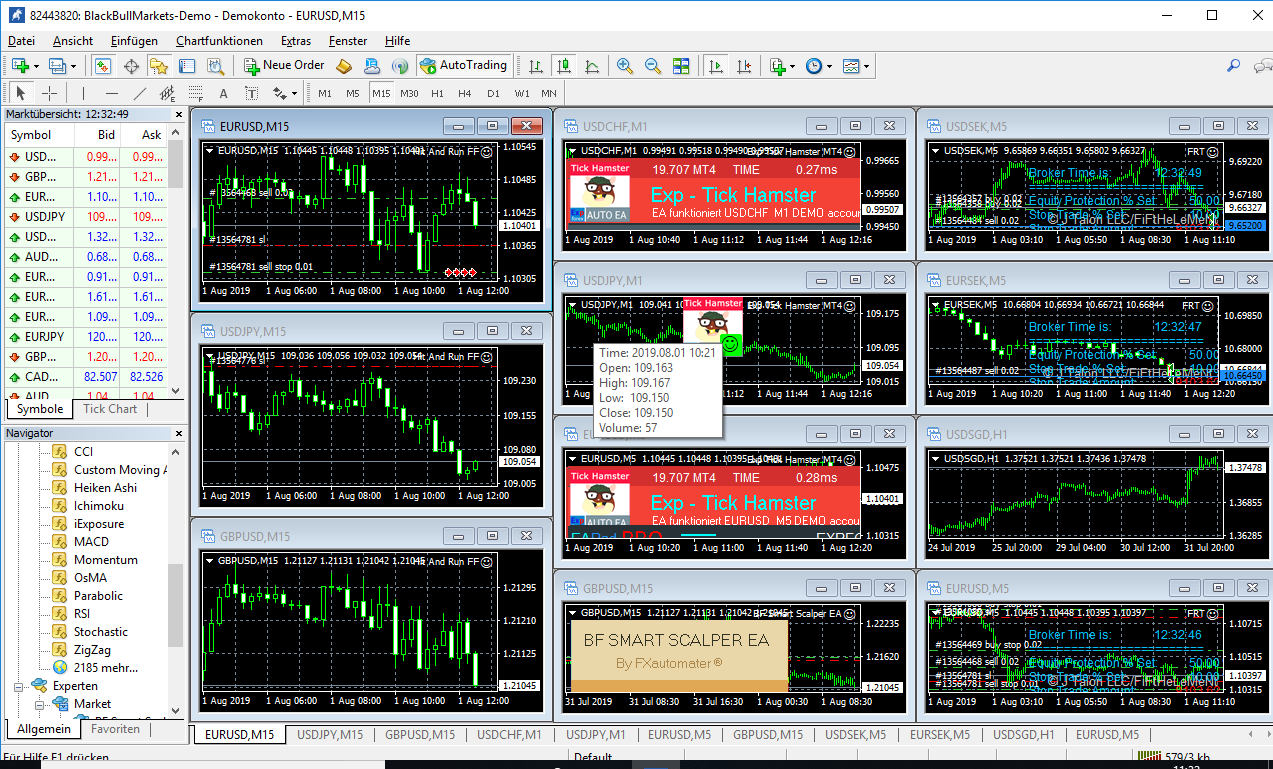Select horizontal line drawing tool
Viewport: 1273px width, 769px height.
tap(111, 93)
